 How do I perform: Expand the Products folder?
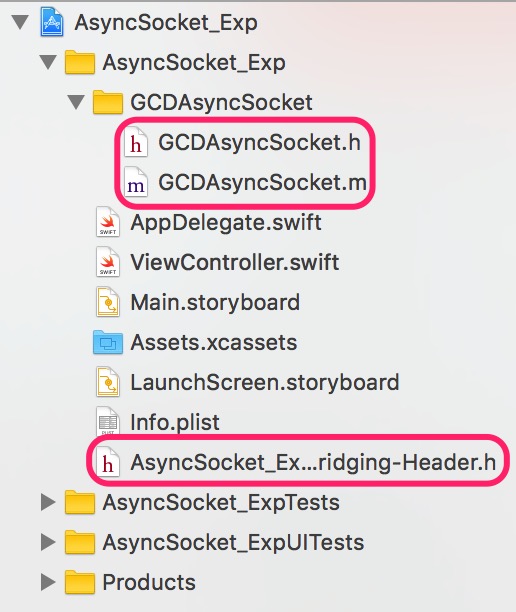pyautogui.click(x=48, y=582)
